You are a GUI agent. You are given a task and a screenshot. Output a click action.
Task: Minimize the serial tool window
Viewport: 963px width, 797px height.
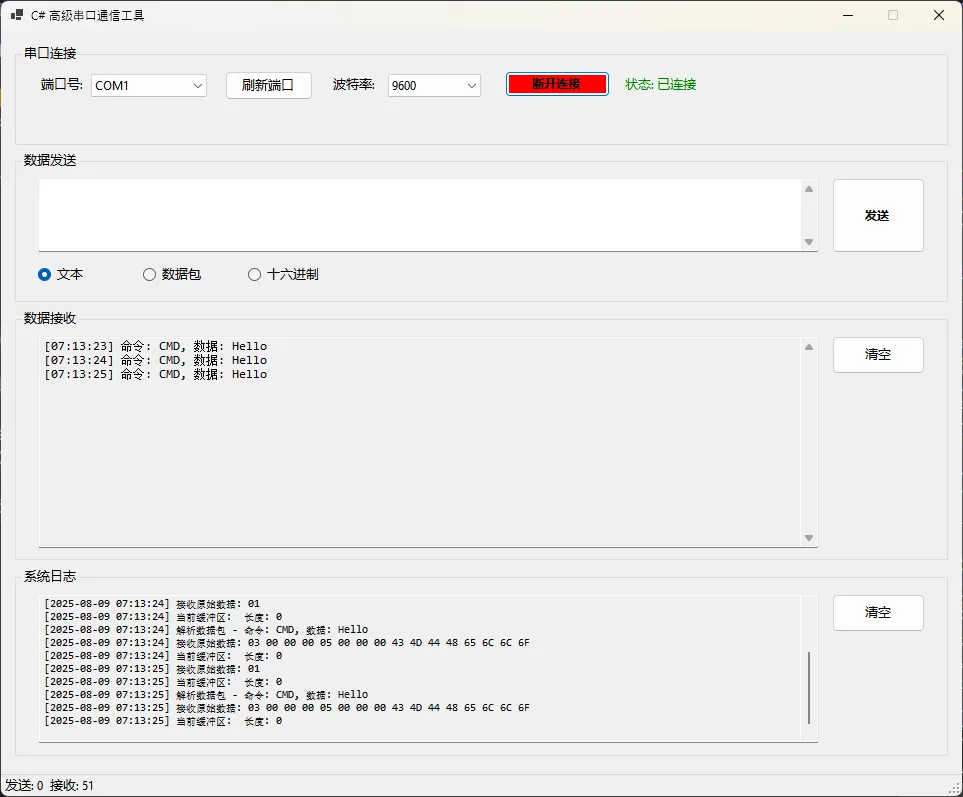(848, 15)
